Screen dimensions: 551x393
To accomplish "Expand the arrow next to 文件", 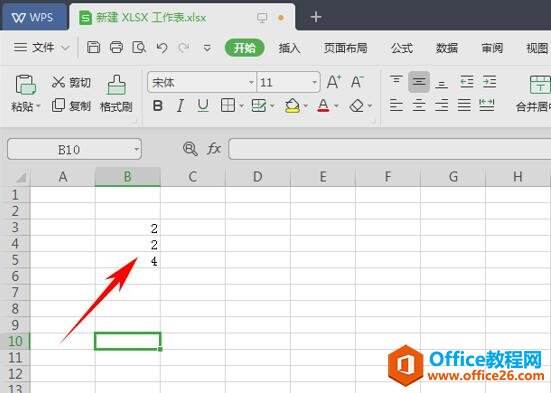I will pyautogui.click(x=65, y=48).
